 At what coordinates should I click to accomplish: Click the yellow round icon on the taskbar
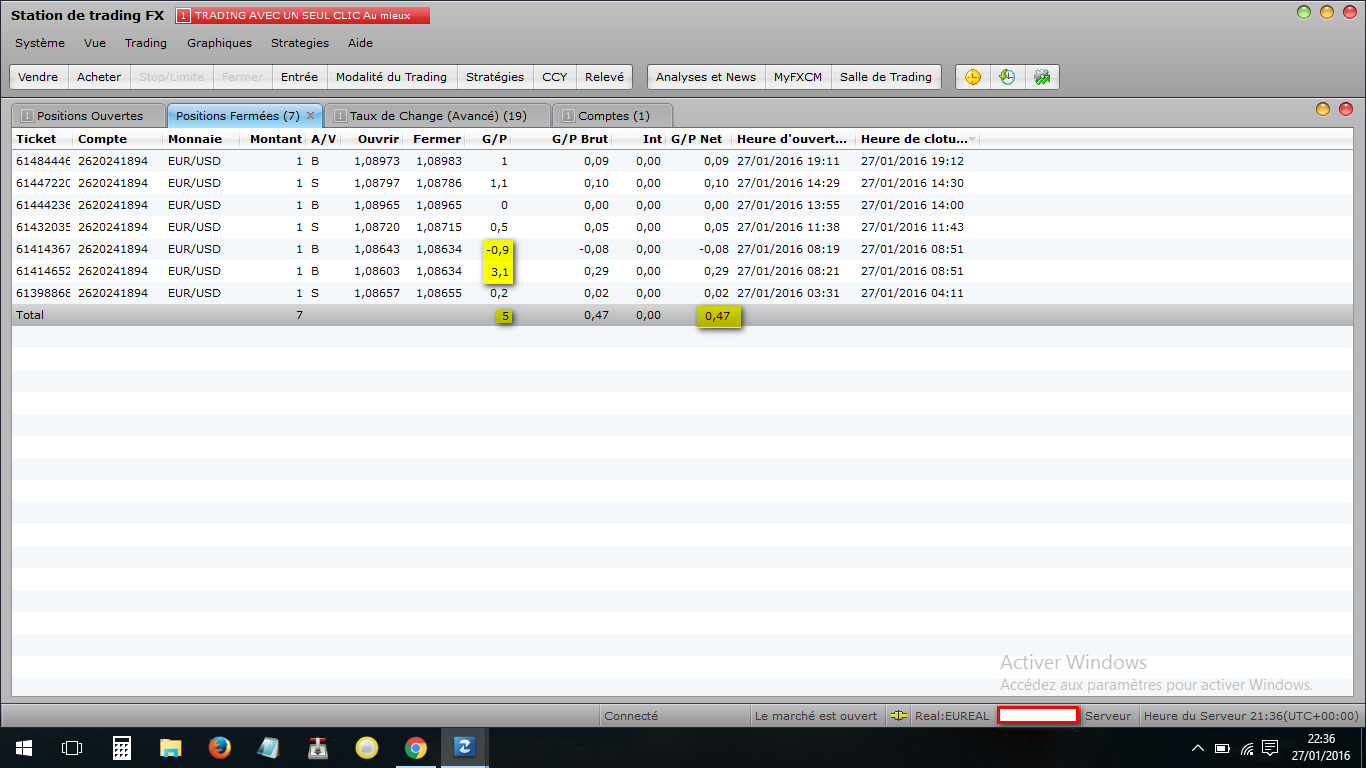[367, 747]
